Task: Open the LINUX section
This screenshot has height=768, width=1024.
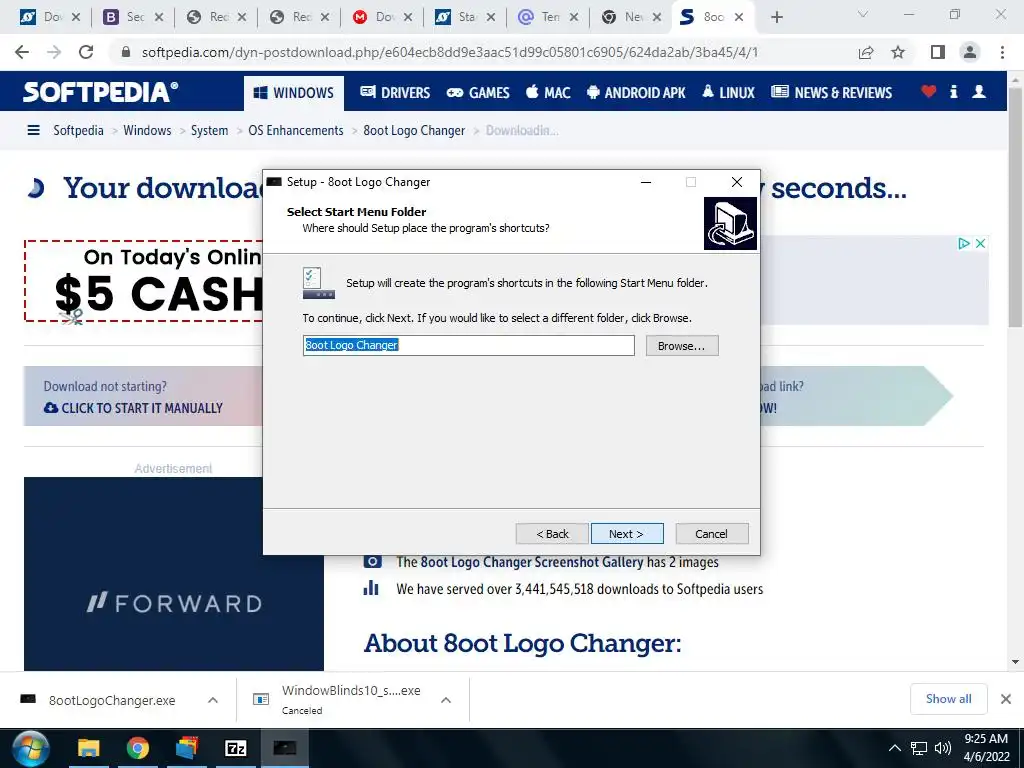Action: coord(729,93)
